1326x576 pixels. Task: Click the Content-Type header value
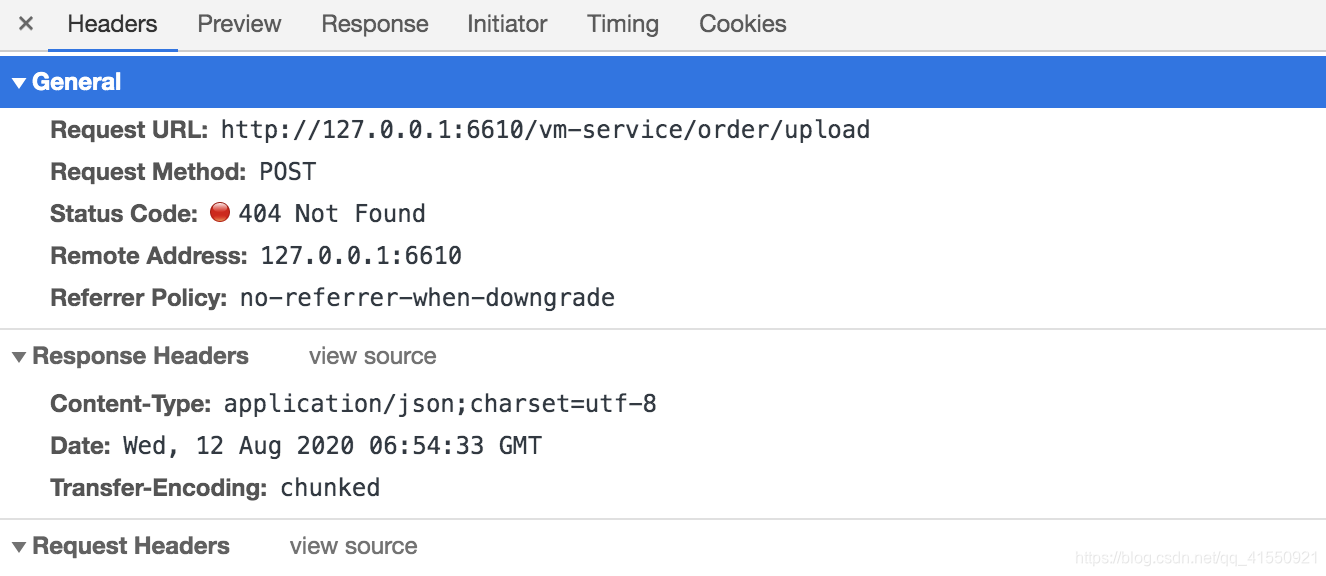click(x=440, y=404)
